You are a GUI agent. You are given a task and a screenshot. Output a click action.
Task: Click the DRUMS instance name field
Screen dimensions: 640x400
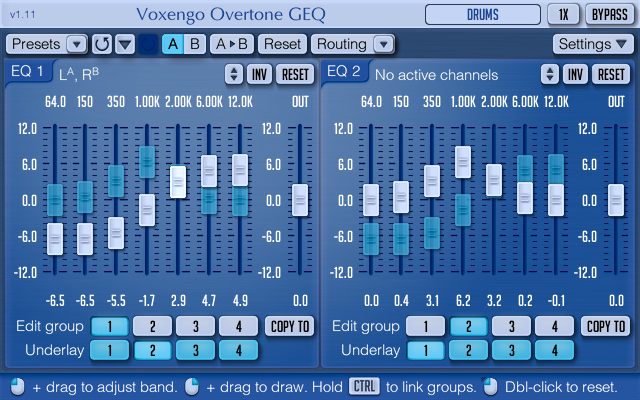click(483, 15)
